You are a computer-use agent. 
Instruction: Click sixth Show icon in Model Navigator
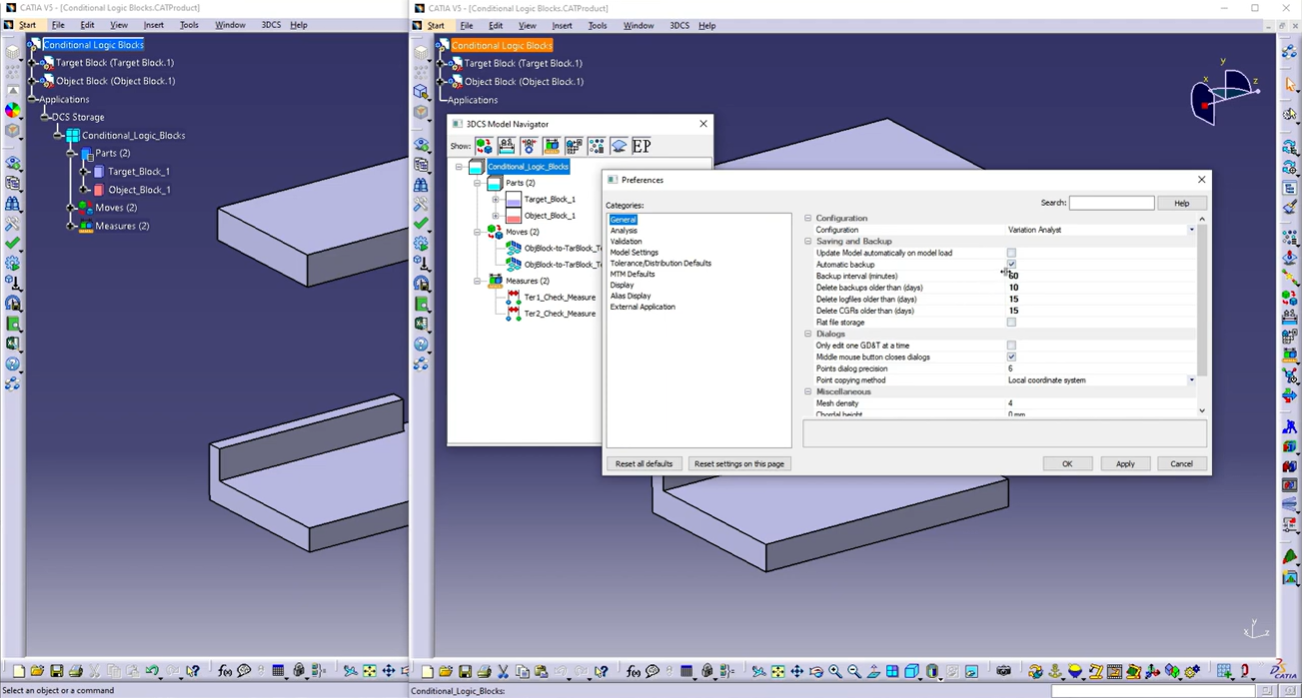(x=596, y=146)
